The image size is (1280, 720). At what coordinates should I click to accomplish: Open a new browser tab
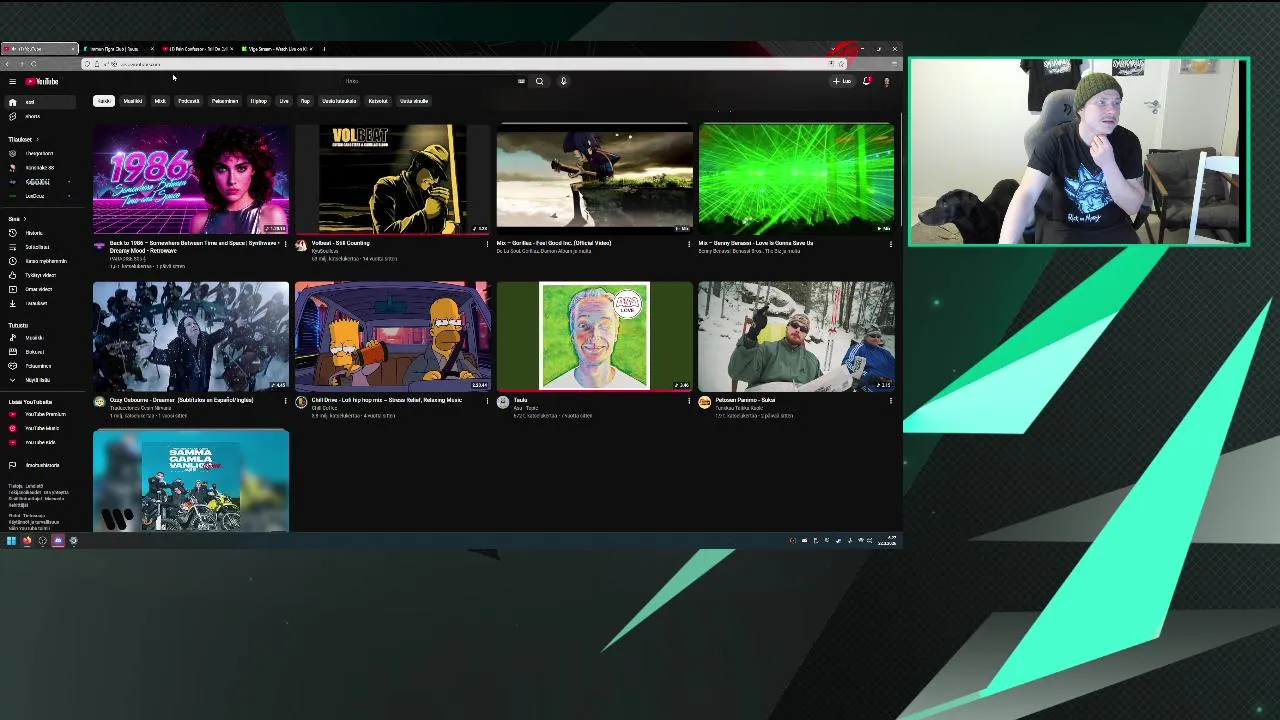pyautogui.click(x=324, y=49)
